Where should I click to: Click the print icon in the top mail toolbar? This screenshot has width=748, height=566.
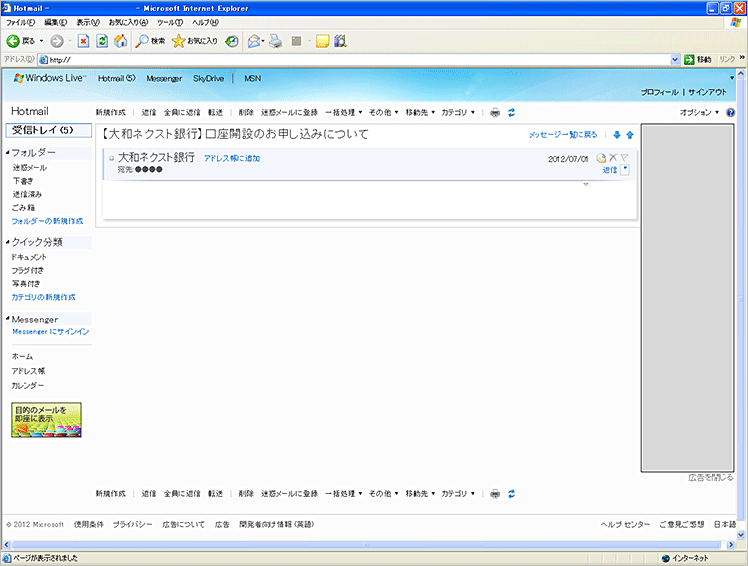(x=495, y=113)
